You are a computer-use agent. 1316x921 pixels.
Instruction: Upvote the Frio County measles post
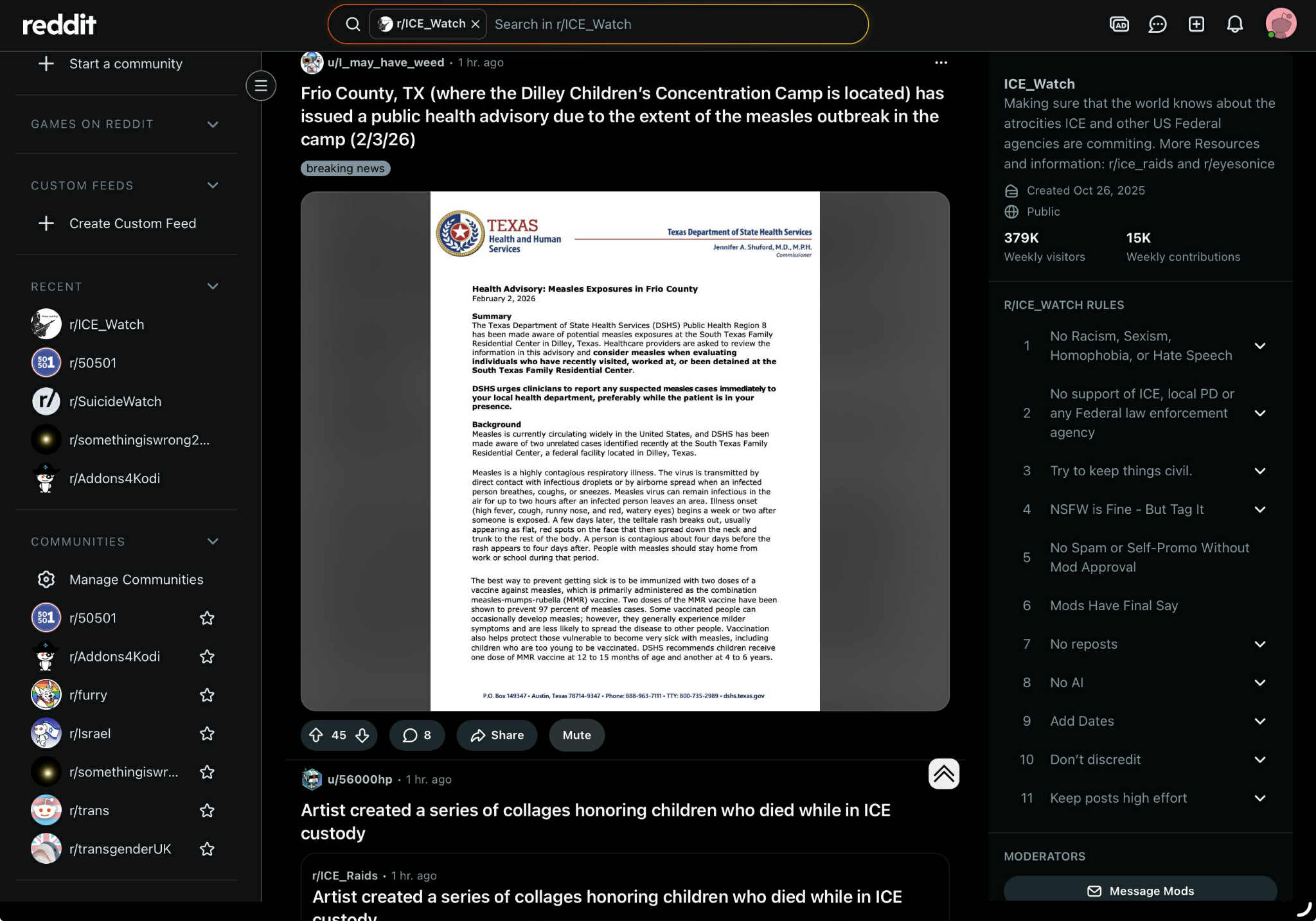pos(316,735)
